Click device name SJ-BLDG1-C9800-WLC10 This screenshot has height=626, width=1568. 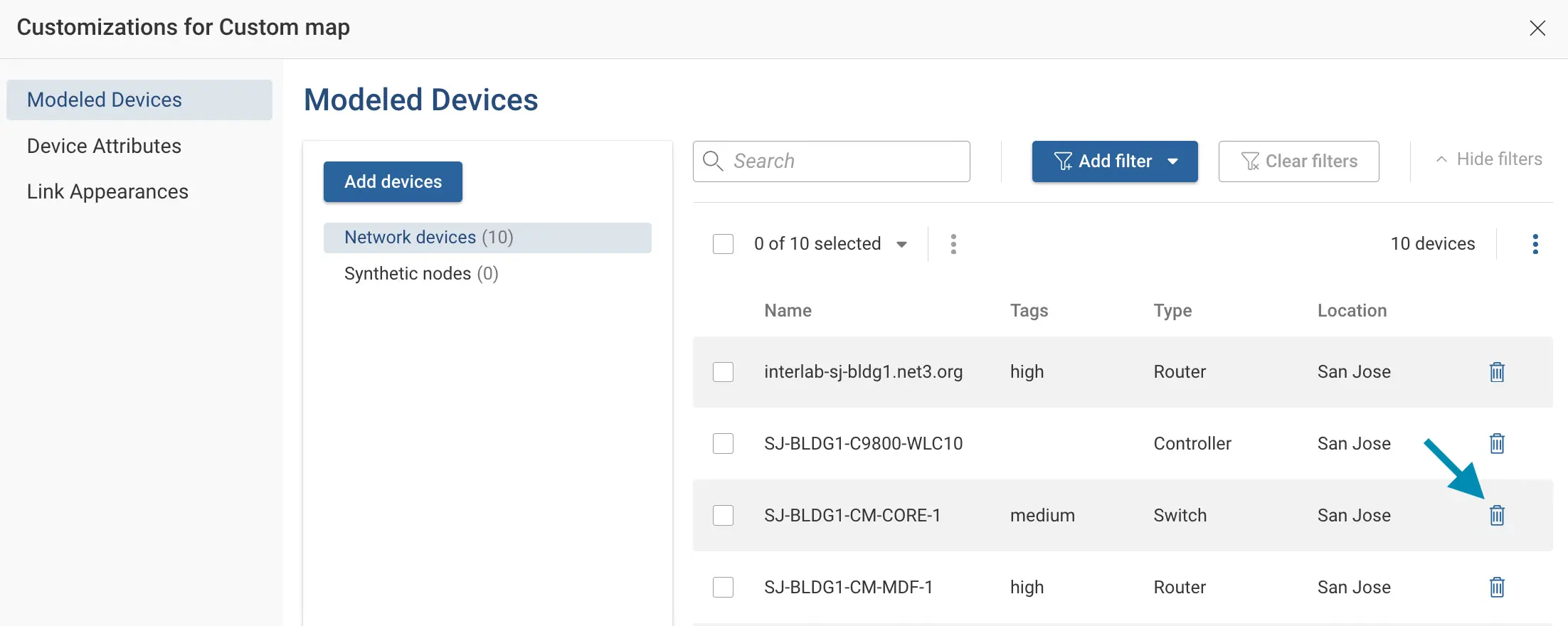point(863,444)
